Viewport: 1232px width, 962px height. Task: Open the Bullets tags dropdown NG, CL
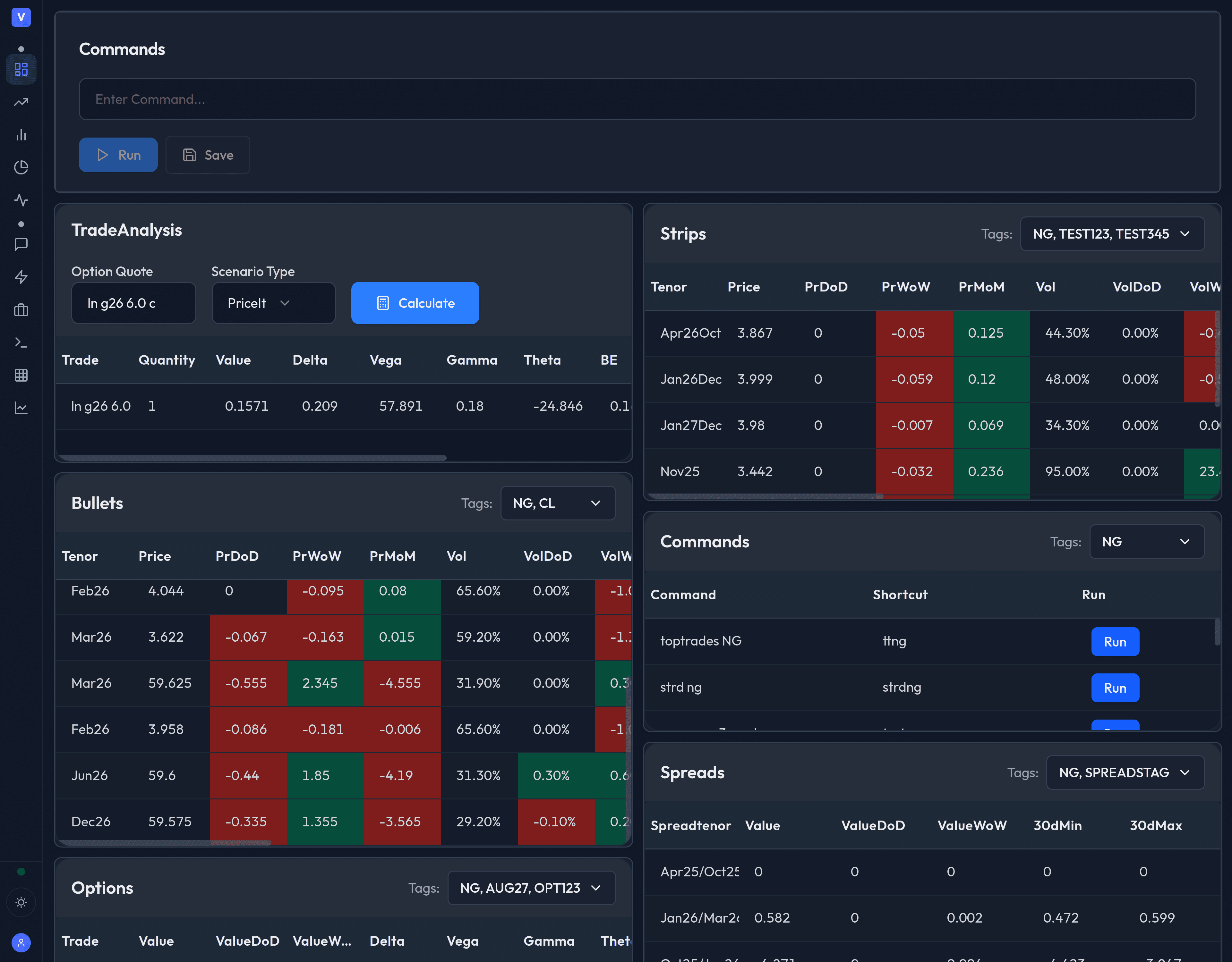557,503
